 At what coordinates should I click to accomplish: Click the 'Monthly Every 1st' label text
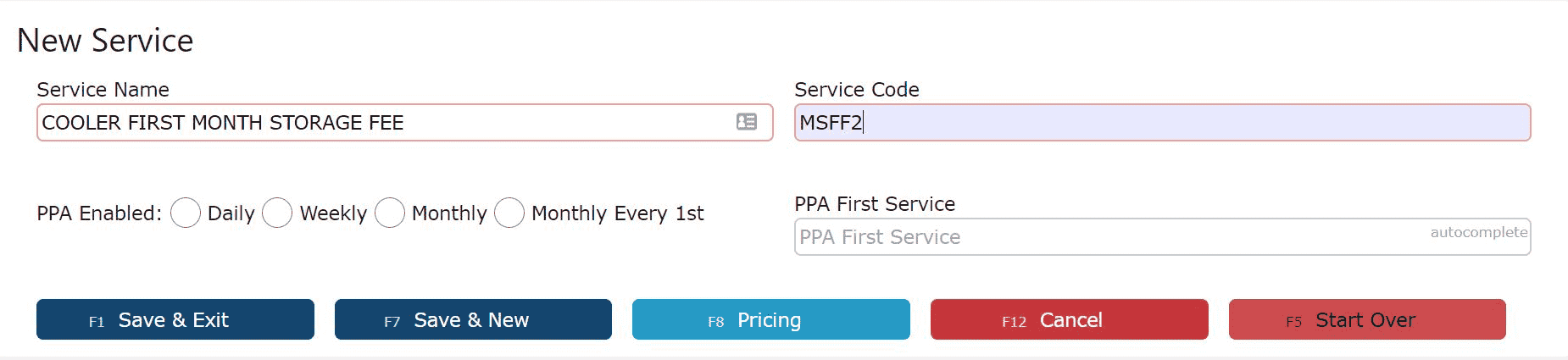[617, 213]
